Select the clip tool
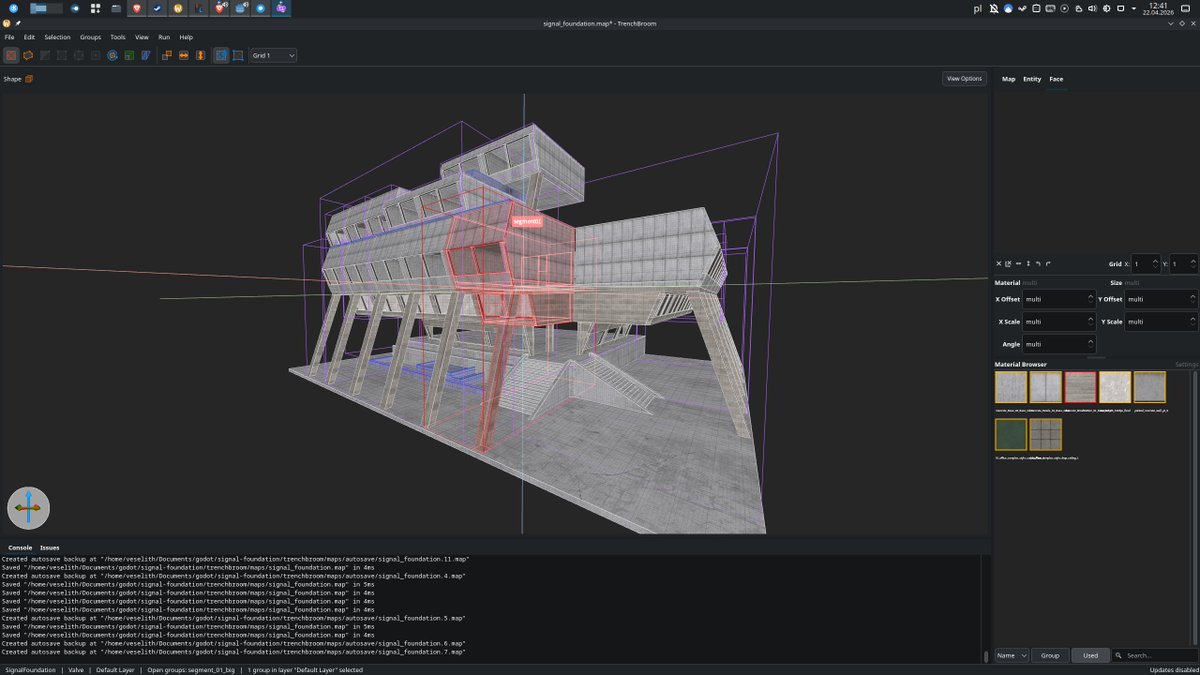This screenshot has width=1200, height=675. 45,55
